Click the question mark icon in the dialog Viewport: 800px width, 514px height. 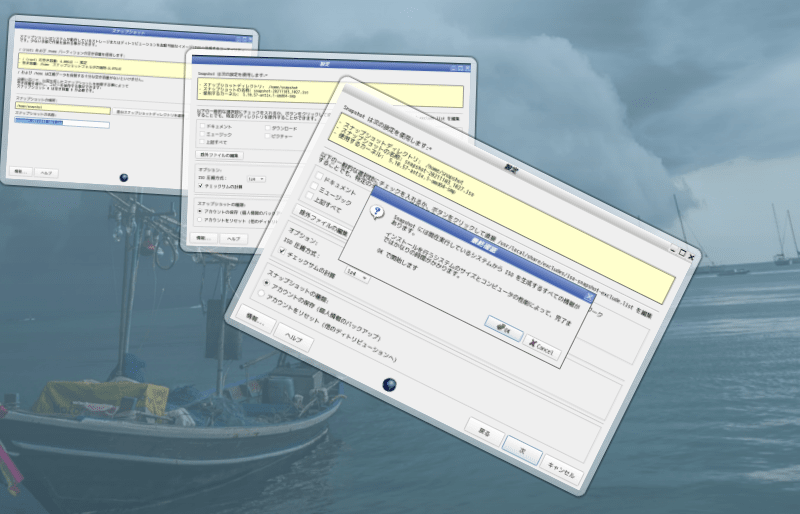pos(377,212)
